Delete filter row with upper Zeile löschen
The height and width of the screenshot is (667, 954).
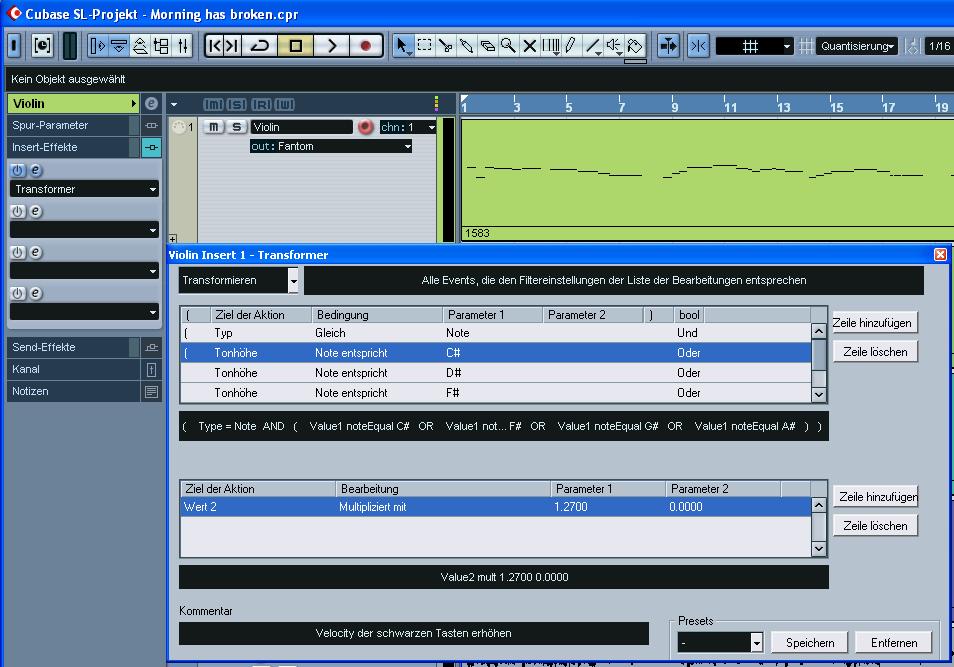874,352
